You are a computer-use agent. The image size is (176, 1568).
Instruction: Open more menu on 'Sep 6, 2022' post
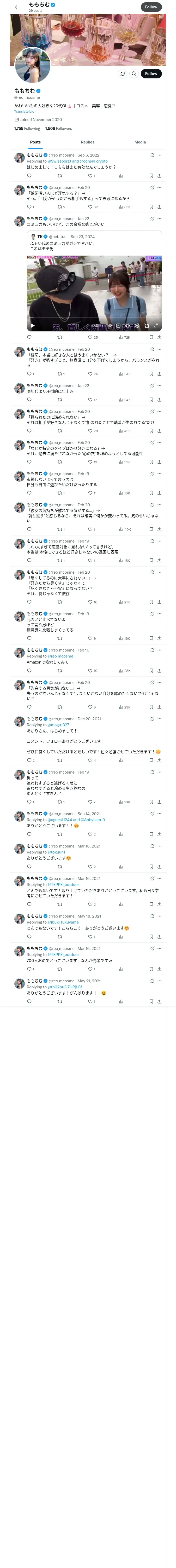click(160, 155)
